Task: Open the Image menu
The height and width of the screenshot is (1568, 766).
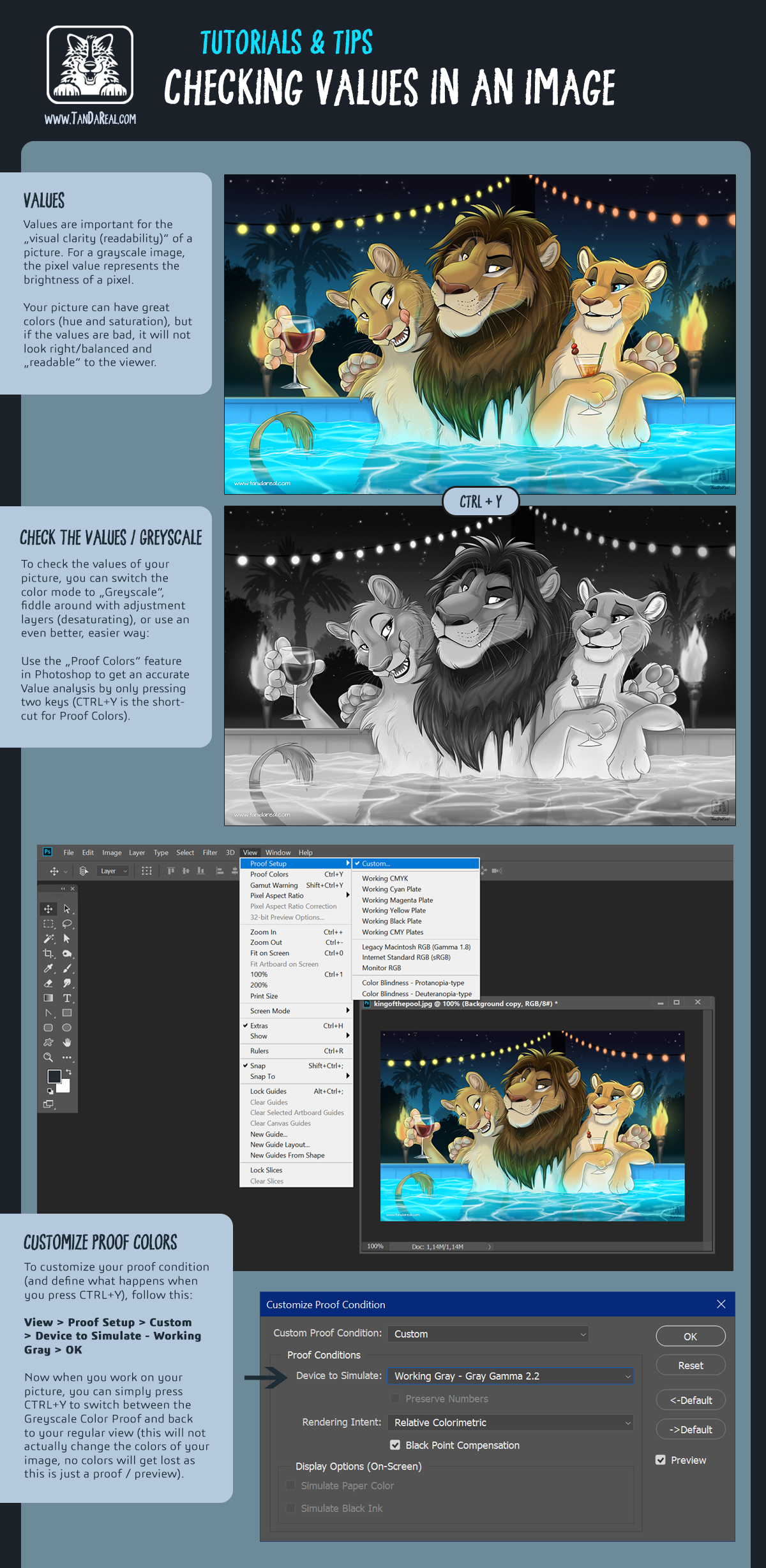Action: [112, 852]
